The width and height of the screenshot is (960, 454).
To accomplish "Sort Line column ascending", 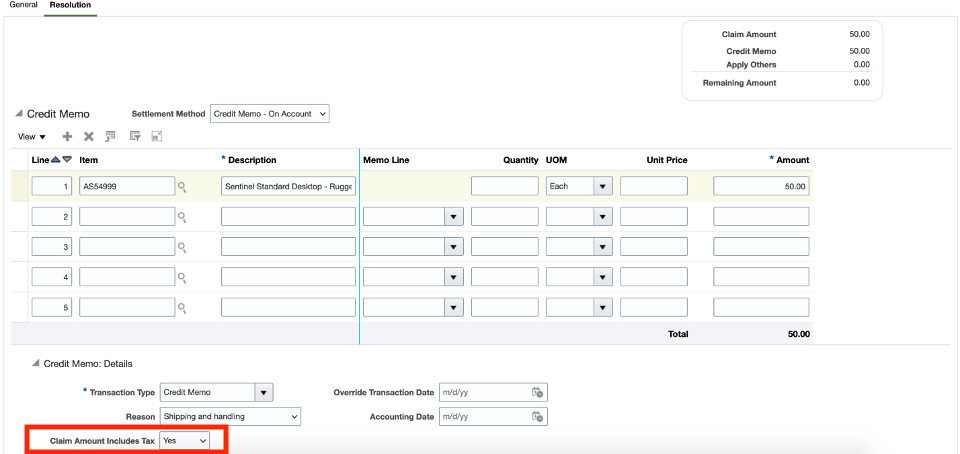I will 56,159.
